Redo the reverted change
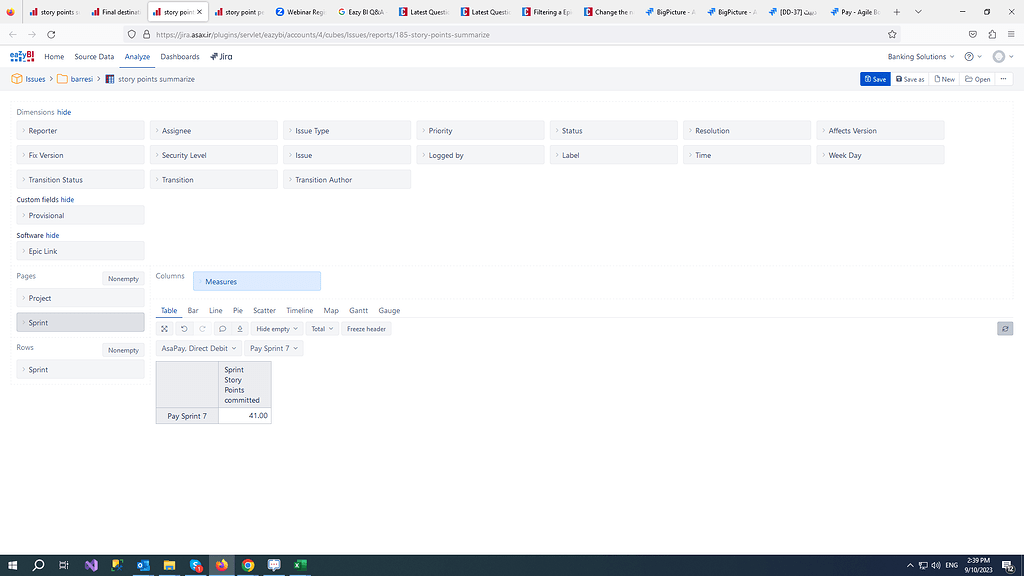This screenshot has height=576, width=1024. (203, 328)
